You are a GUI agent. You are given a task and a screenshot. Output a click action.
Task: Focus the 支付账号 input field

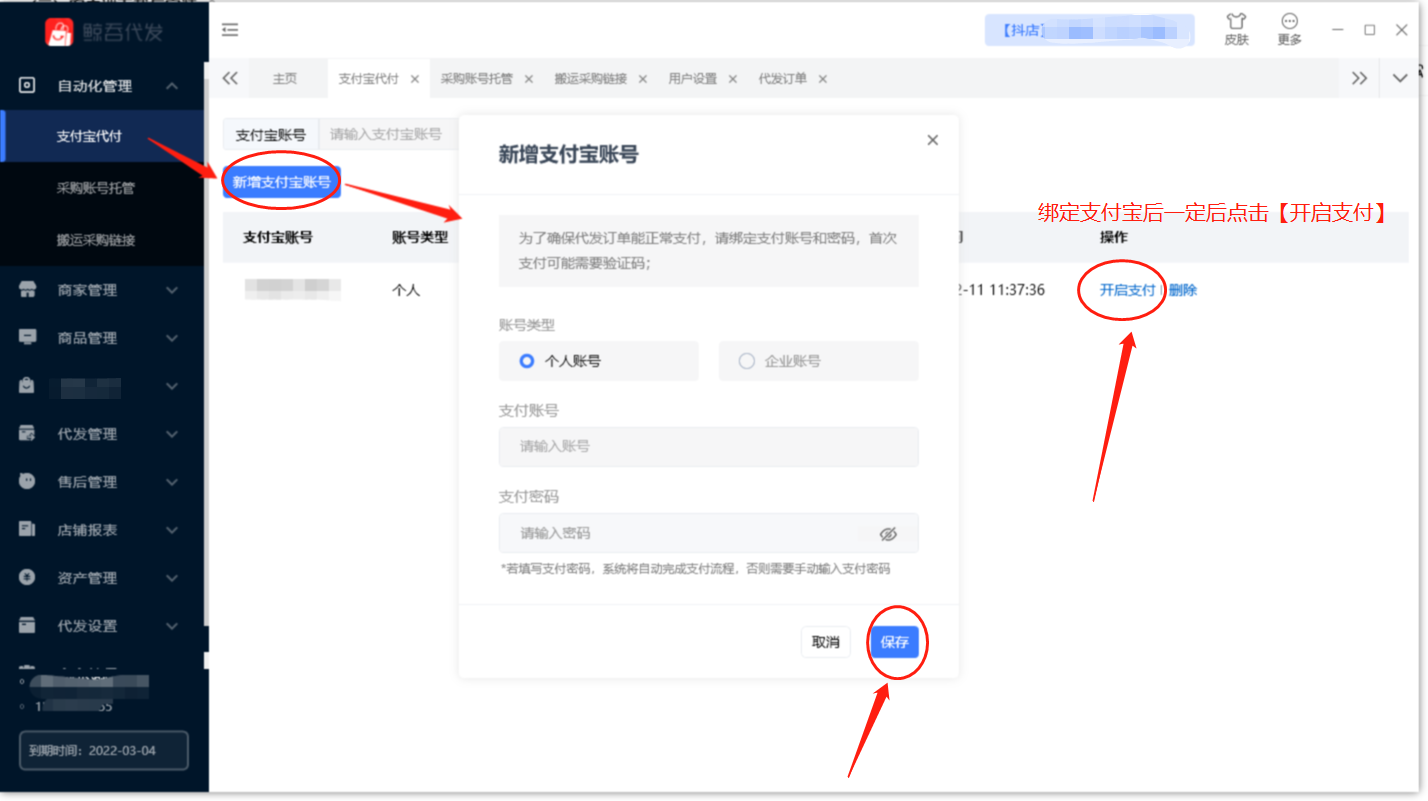pyautogui.click(x=708, y=447)
